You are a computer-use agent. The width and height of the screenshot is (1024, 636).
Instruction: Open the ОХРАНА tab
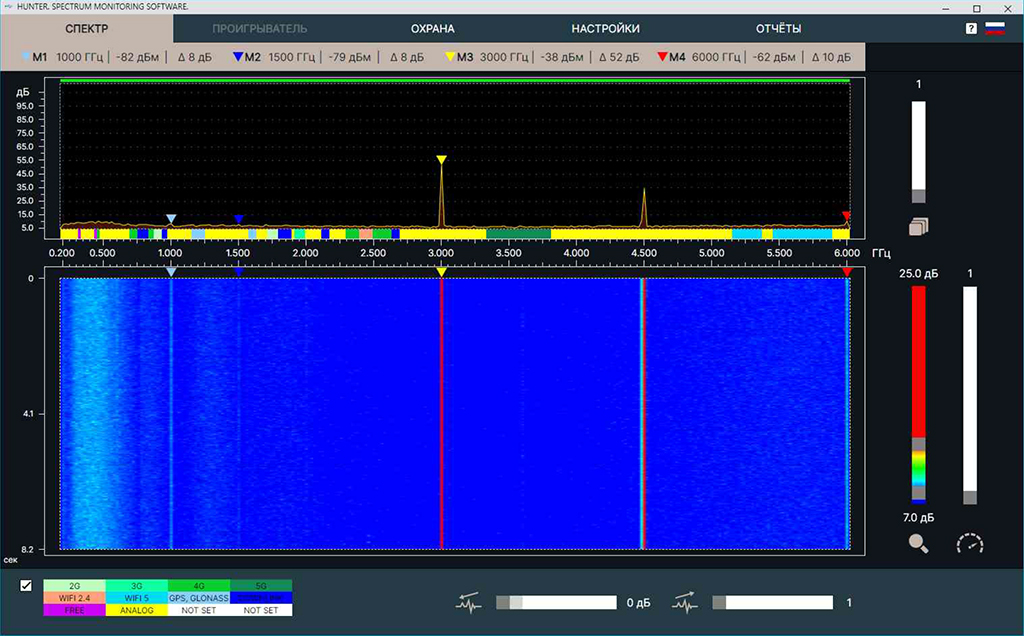click(x=432, y=29)
